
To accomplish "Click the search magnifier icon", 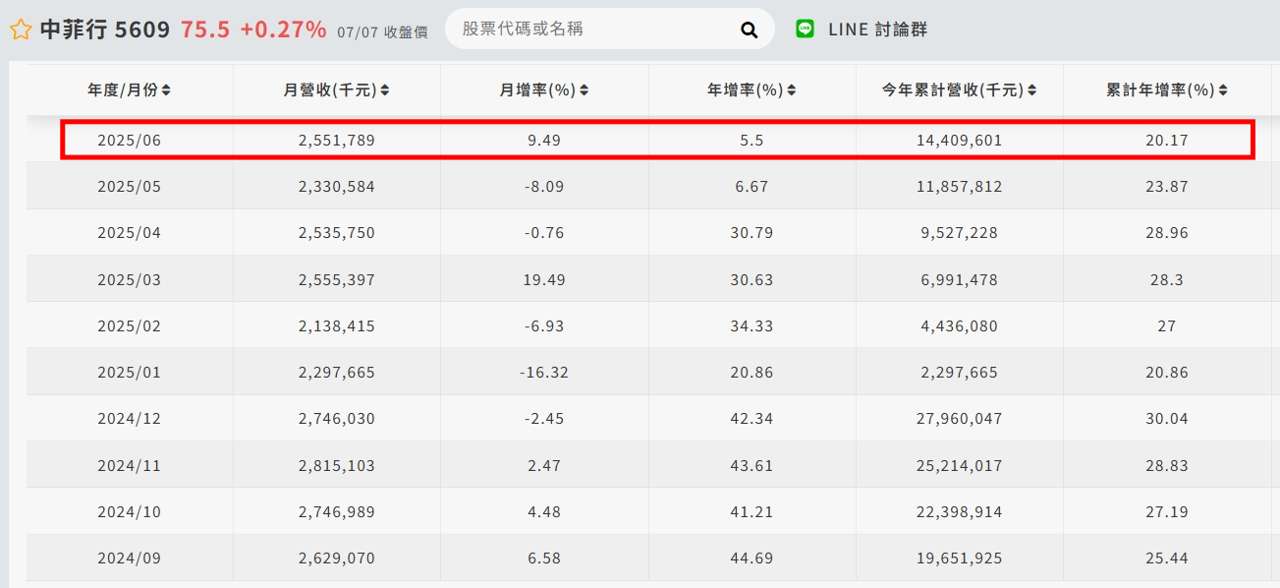I will point(749,30).
